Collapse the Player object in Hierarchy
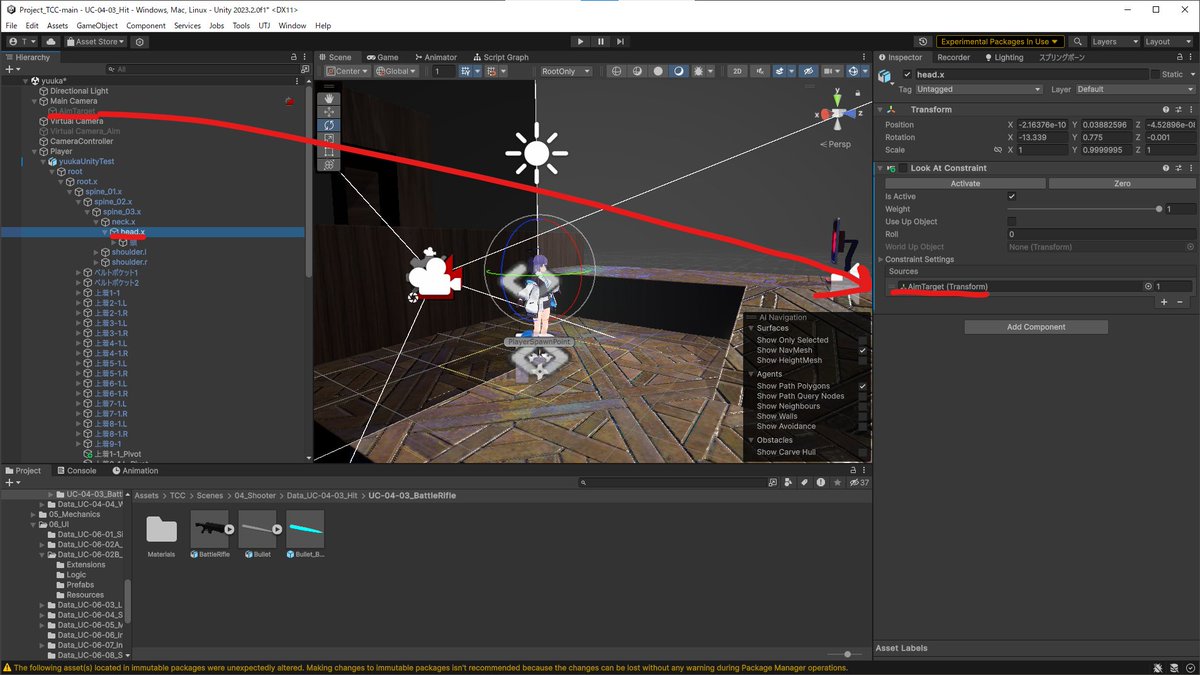Screen dimensions: 1200x675 point(35,151)
